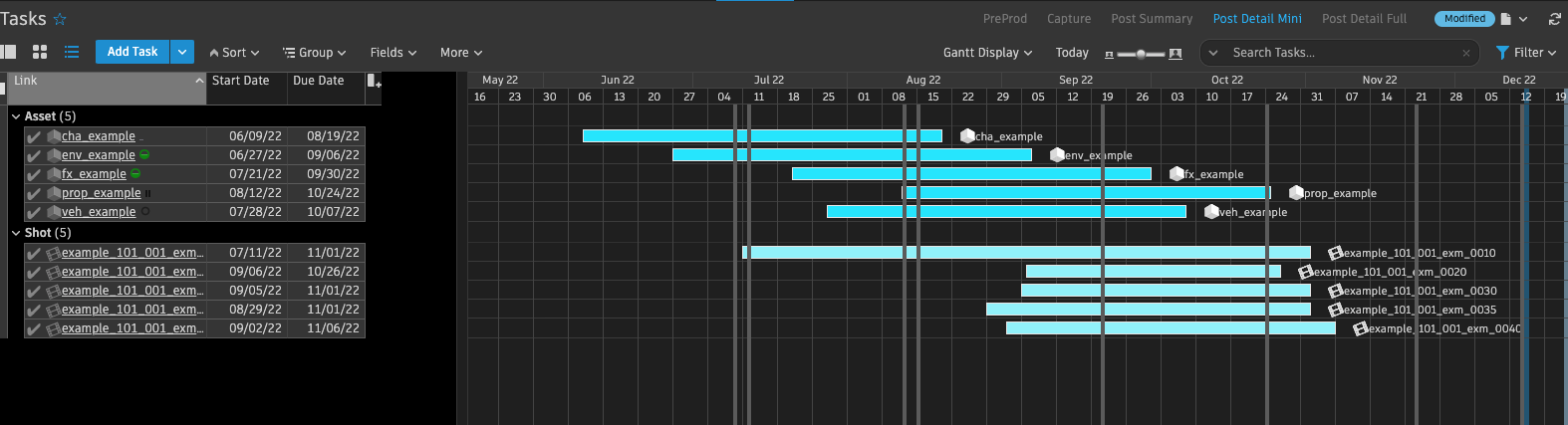This screenshot has width=1568, height=425.
Task: Jump to Today in the Gantt chart
Action: point(1072,53)
